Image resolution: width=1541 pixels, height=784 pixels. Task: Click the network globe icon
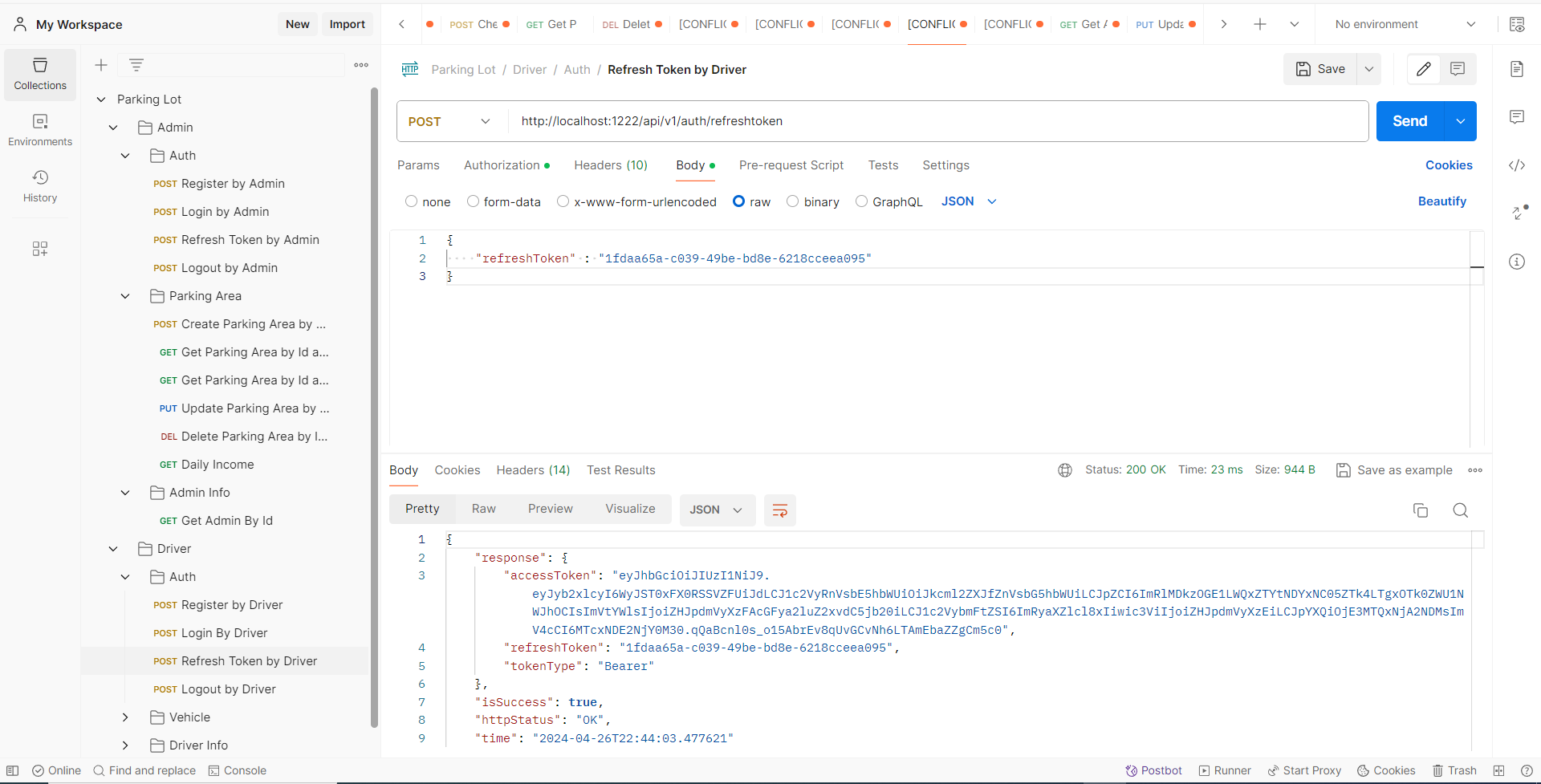pyautogui.click(x=1065, y=470)
